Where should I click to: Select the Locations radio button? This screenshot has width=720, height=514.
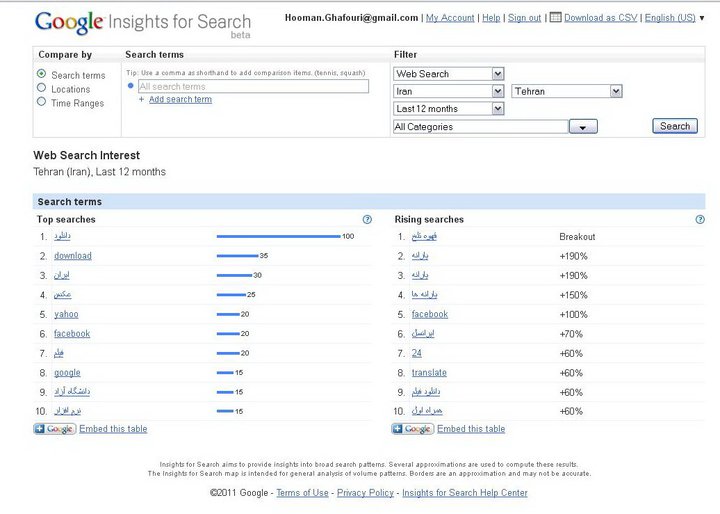[x=41, y=87]
